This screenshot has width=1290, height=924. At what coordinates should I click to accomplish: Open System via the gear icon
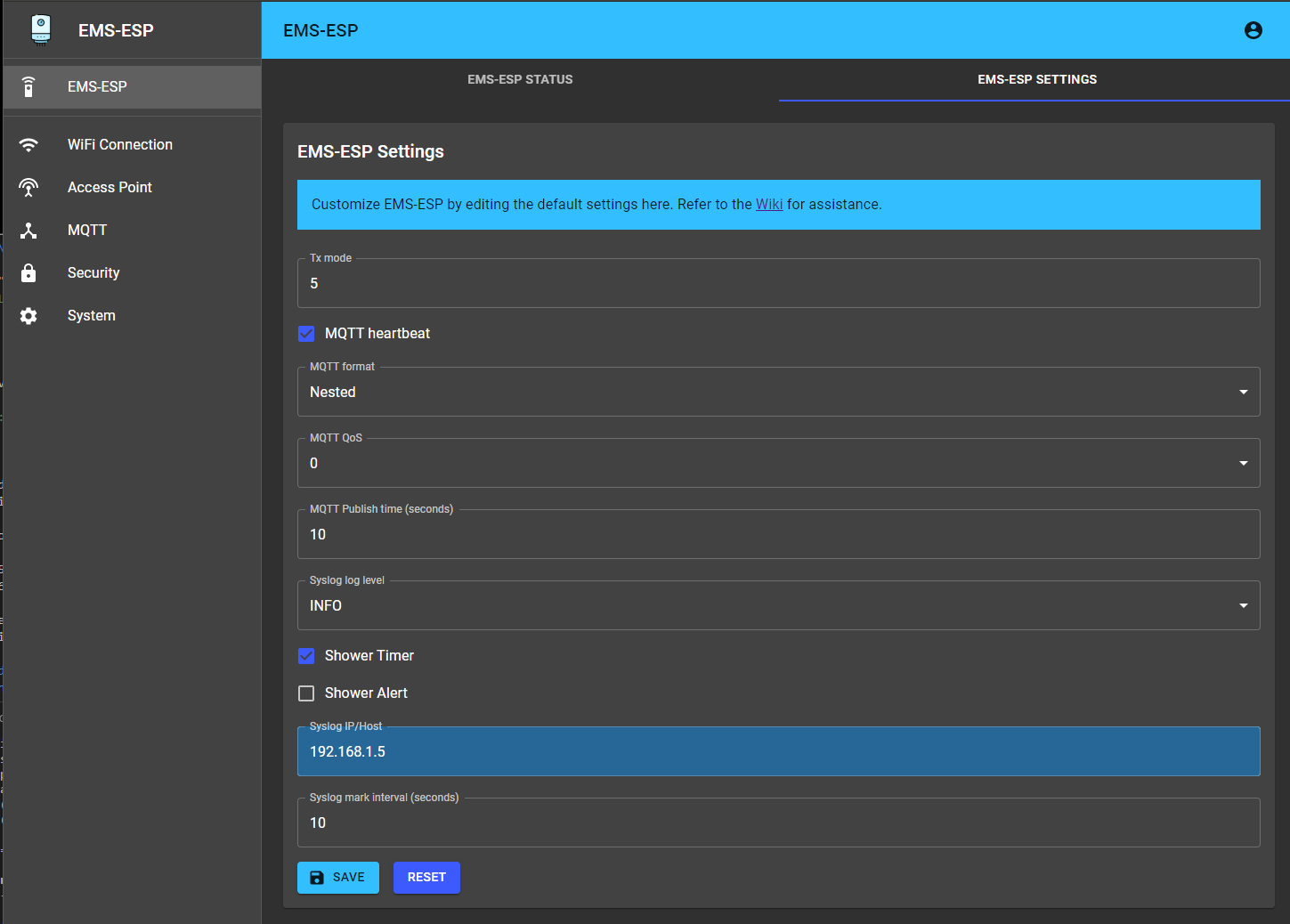click(28, 316)
